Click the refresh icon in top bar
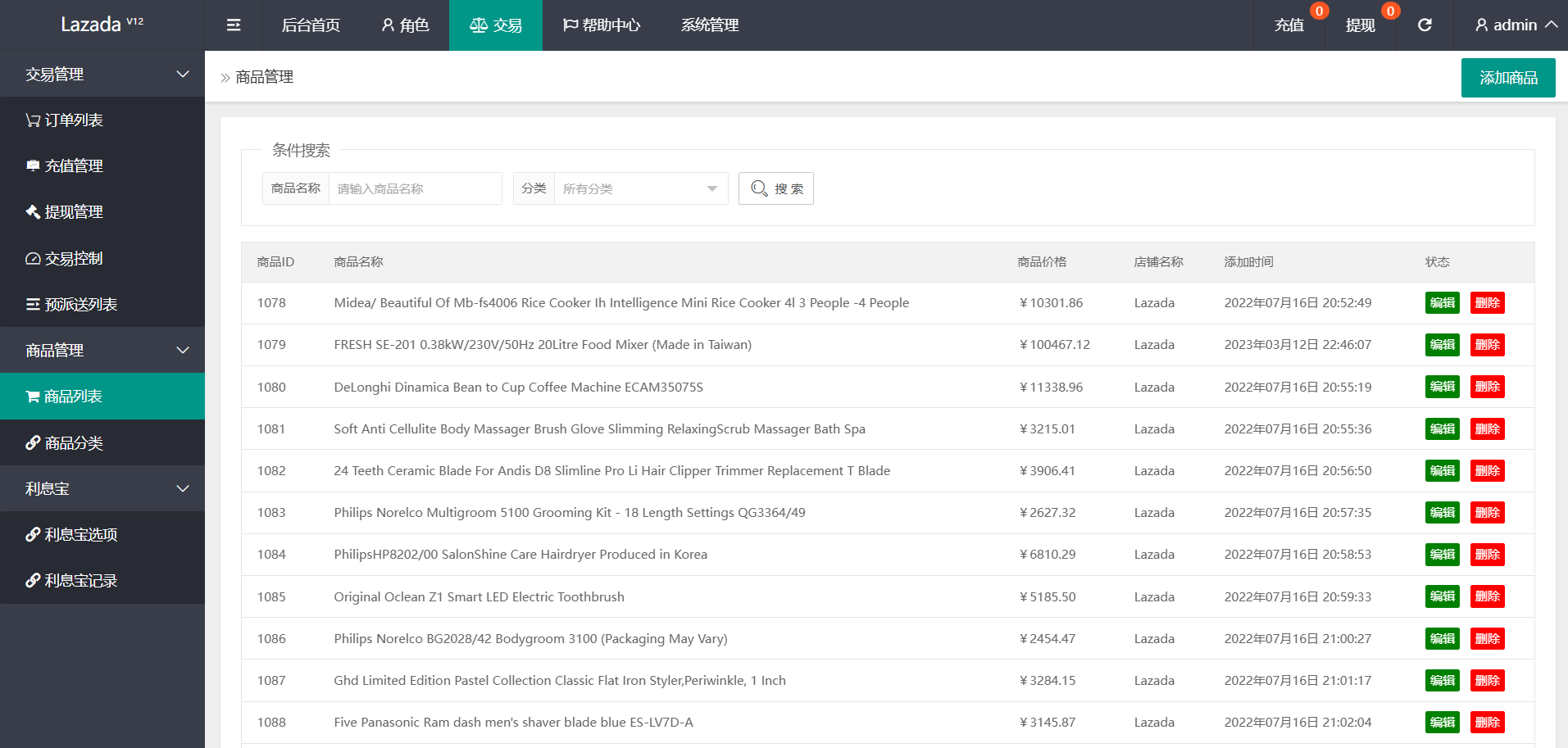This screenshot has height=748, width=1568. 1425,25
